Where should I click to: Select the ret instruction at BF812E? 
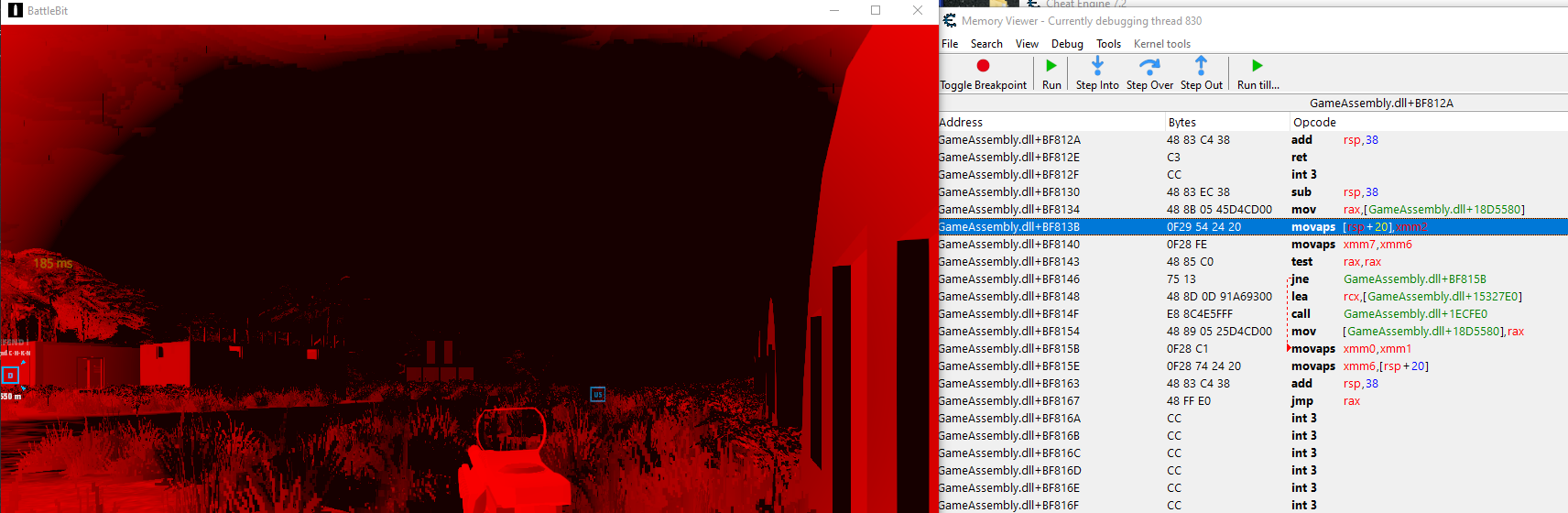[x=1253, y=158]
